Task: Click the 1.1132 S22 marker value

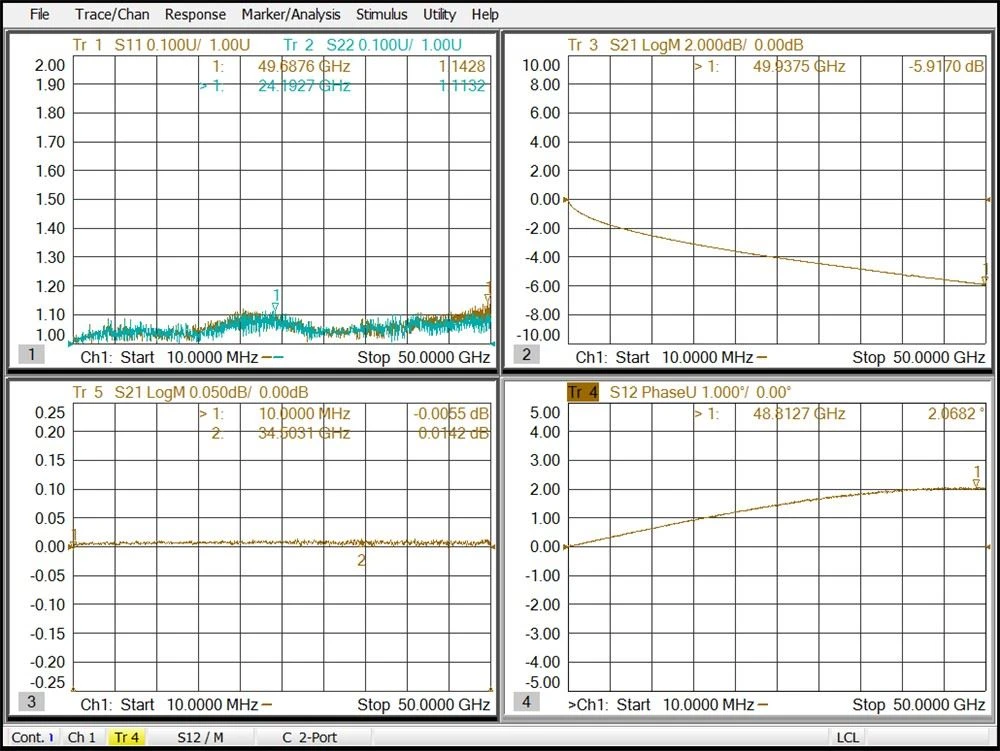Action: (462, 85)
